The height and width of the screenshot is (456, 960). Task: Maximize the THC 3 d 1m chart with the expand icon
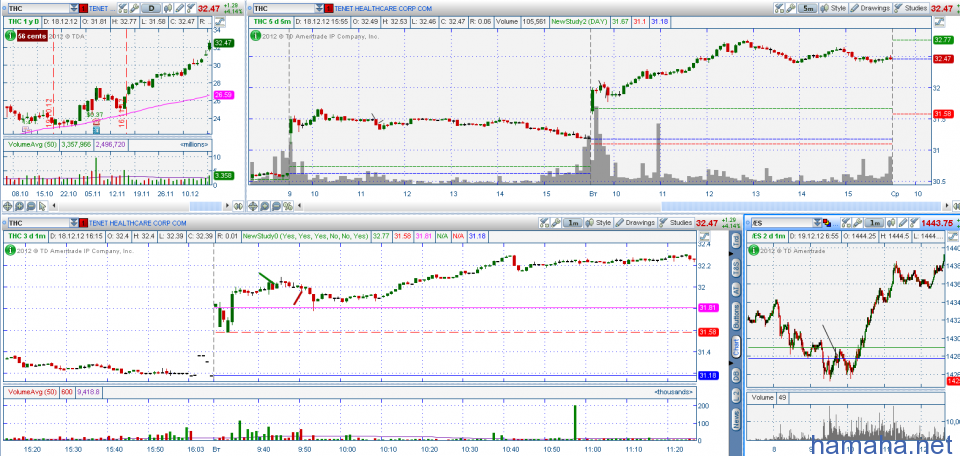(705, 236)
